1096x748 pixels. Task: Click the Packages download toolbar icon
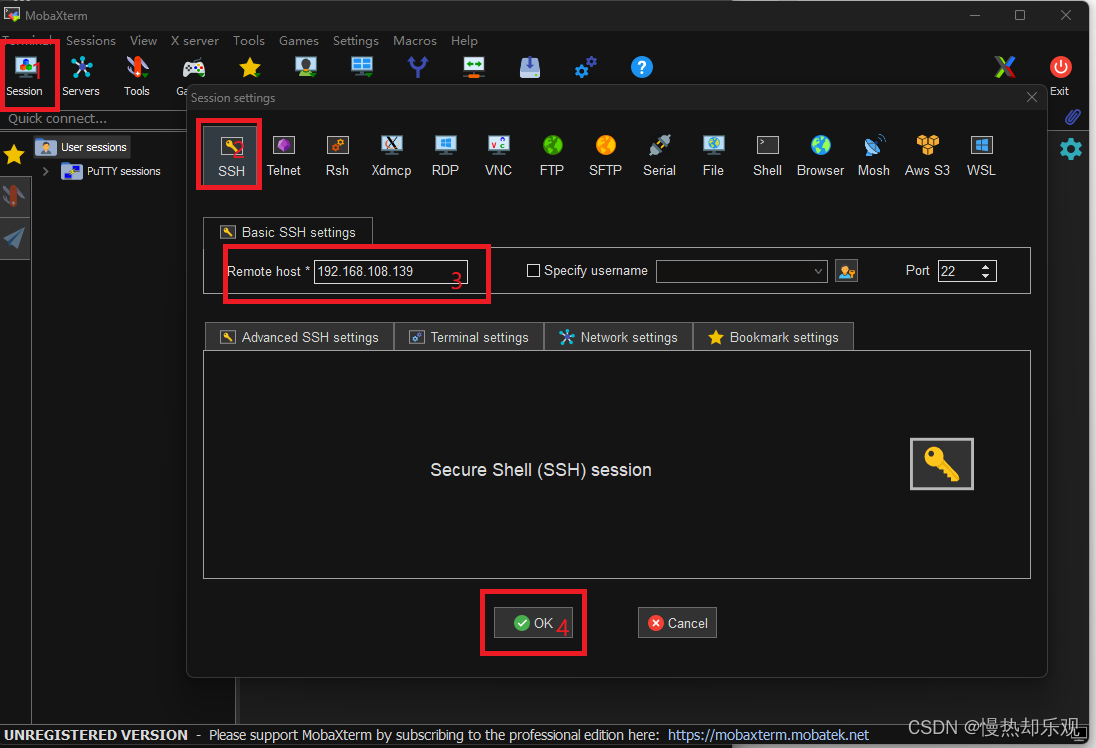(530, 67)
